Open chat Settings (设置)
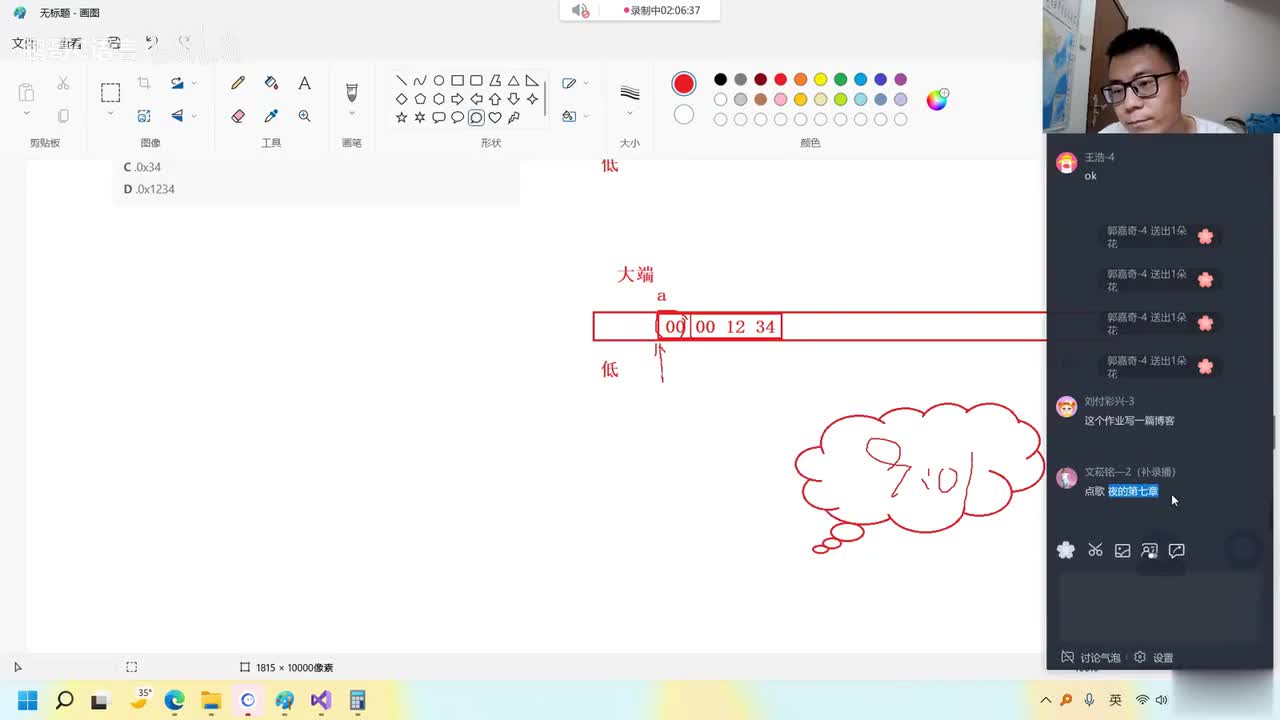1280x720 pixels. 1153,657
